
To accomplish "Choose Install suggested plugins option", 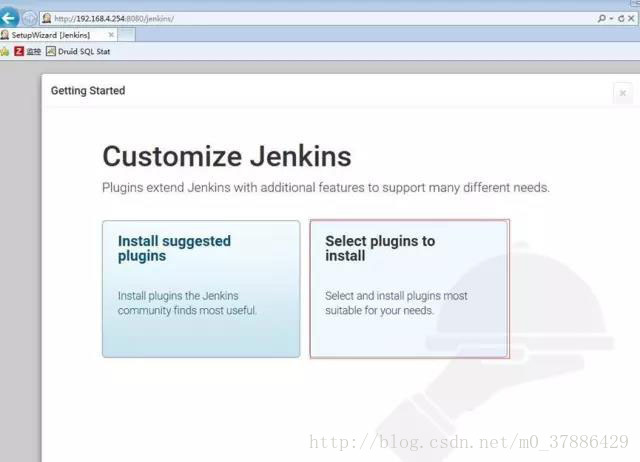I will pos(201,289).
